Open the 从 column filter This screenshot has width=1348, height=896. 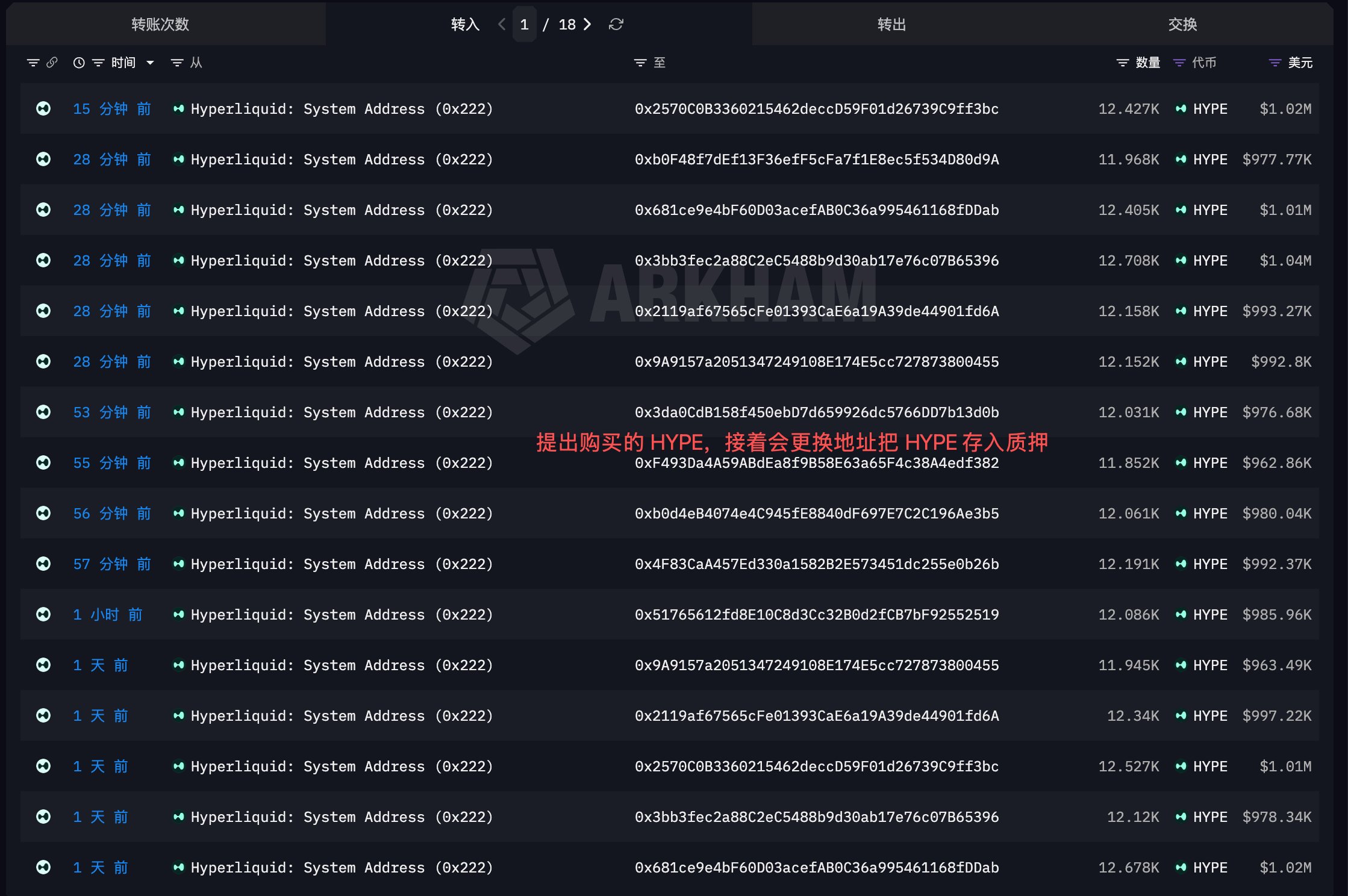point(177,63)
